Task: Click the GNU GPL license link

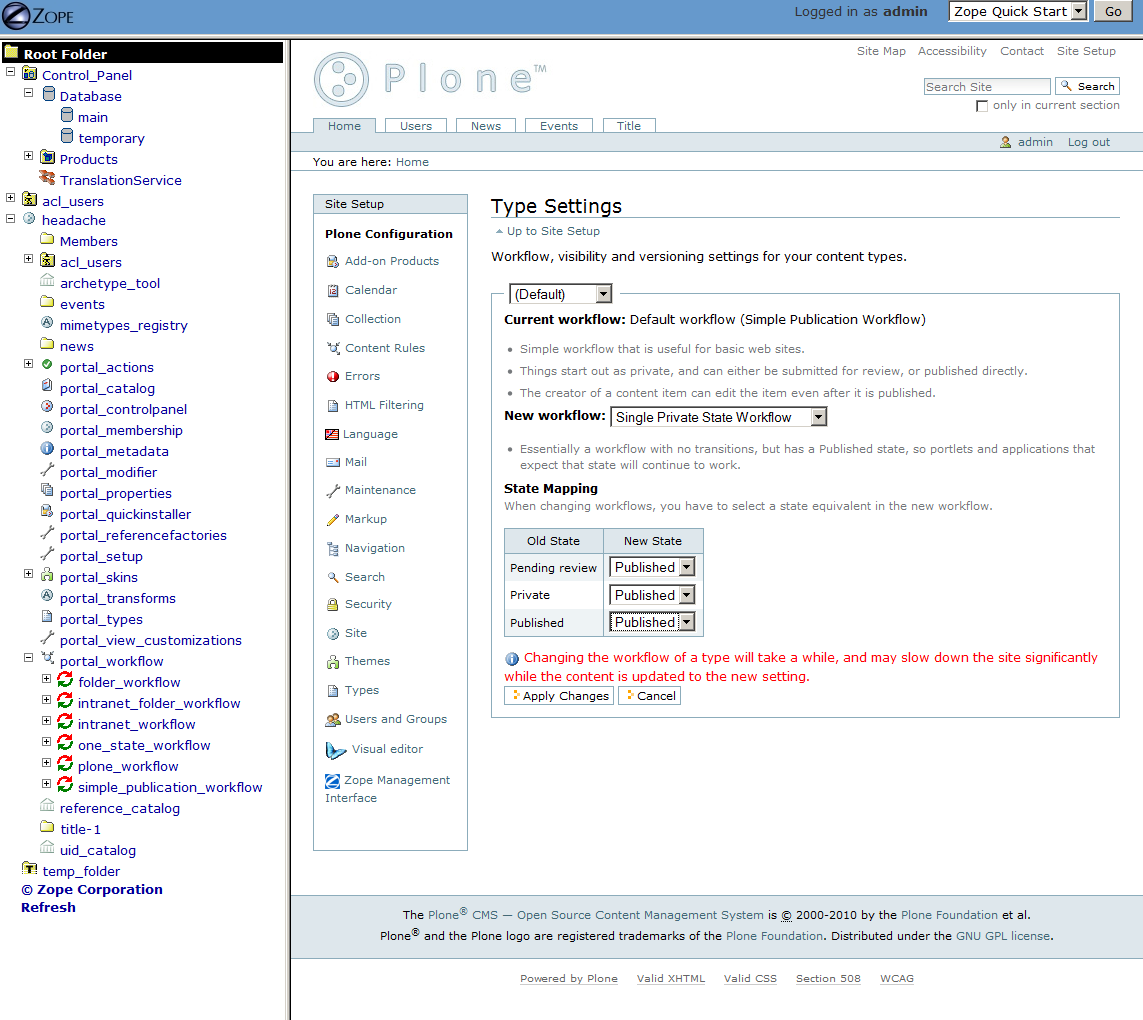Action: pos(1003,936)
